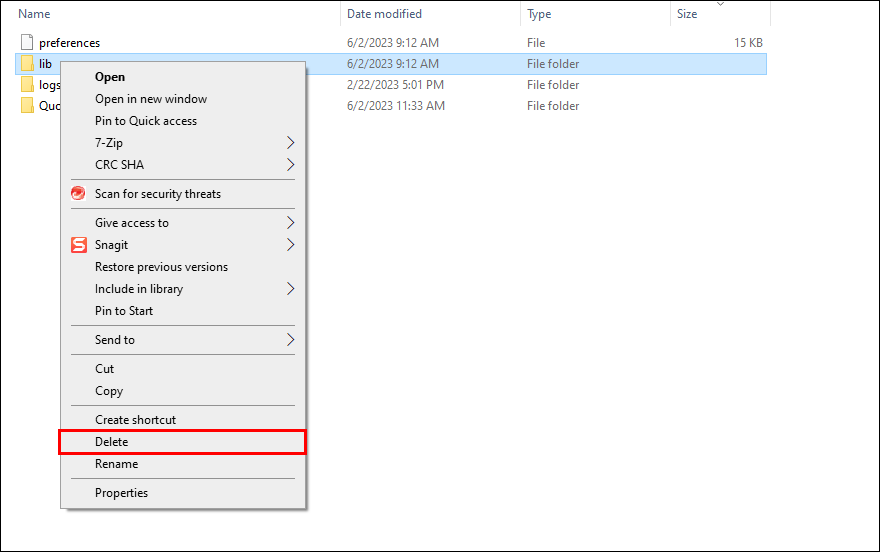Select the preferences file icon

pos(27,42)
